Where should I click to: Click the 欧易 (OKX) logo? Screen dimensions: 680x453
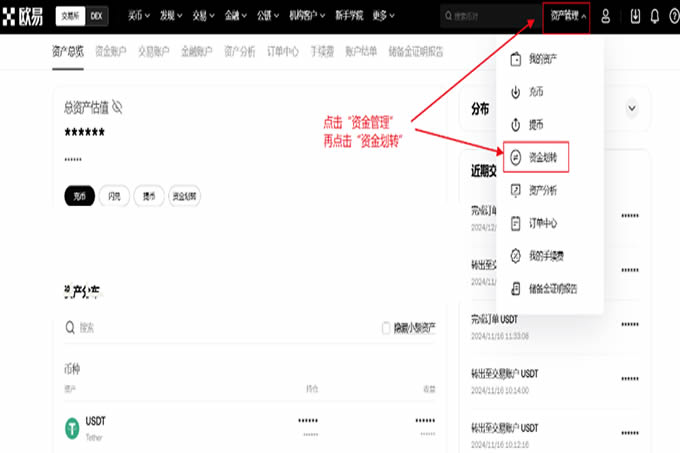25,16
